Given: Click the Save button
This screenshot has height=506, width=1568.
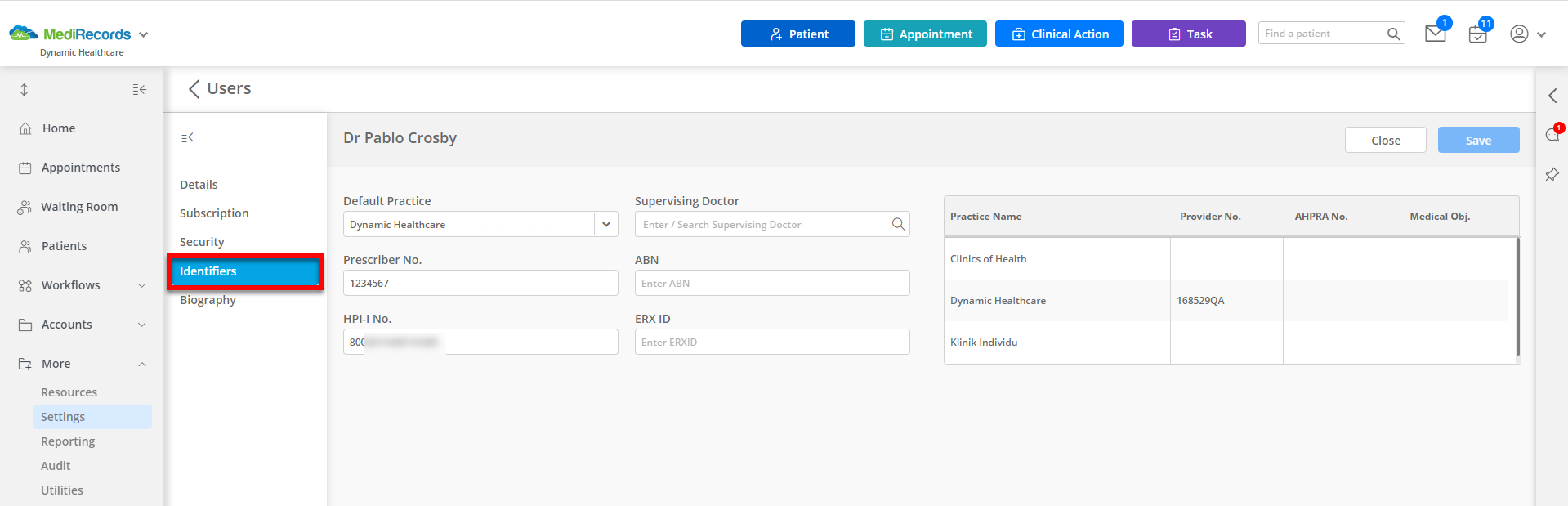Looking at the screenshot, I should coord(1478,140).
